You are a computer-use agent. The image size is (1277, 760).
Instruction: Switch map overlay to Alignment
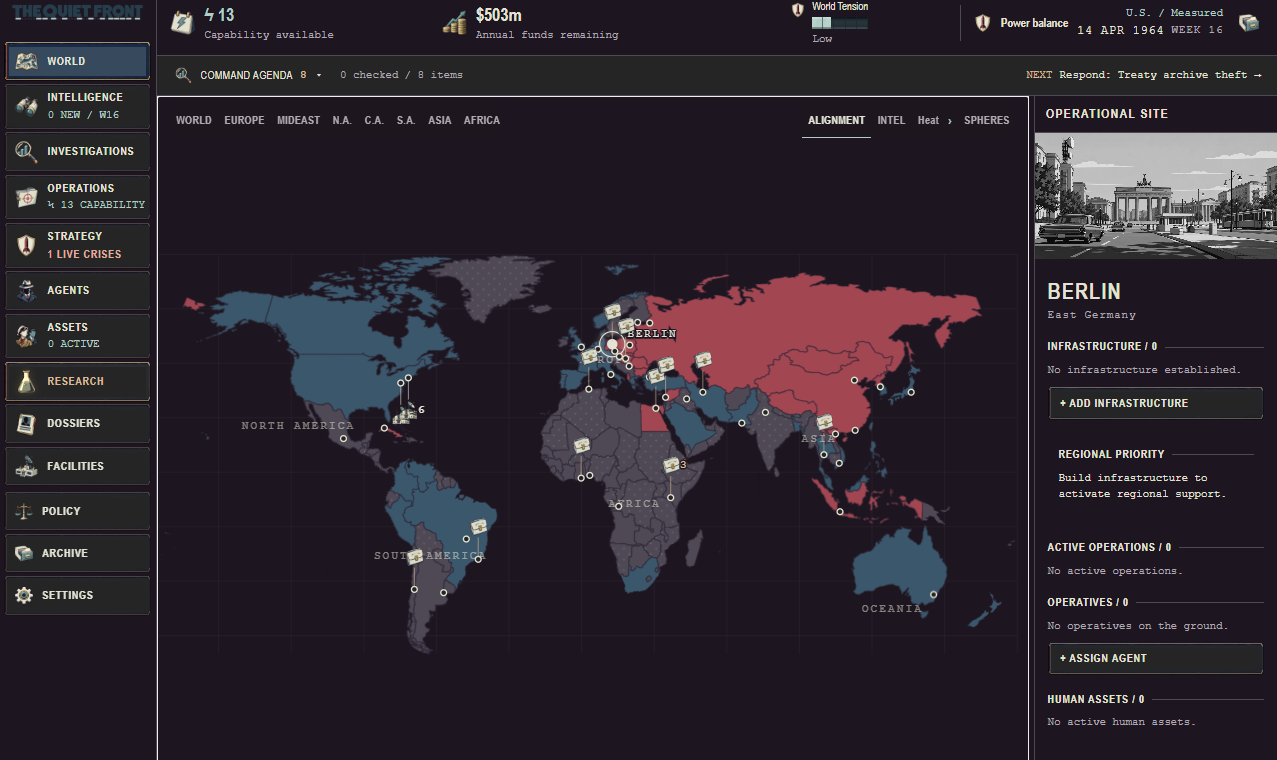pyautogui.click(x=836, y=120)
